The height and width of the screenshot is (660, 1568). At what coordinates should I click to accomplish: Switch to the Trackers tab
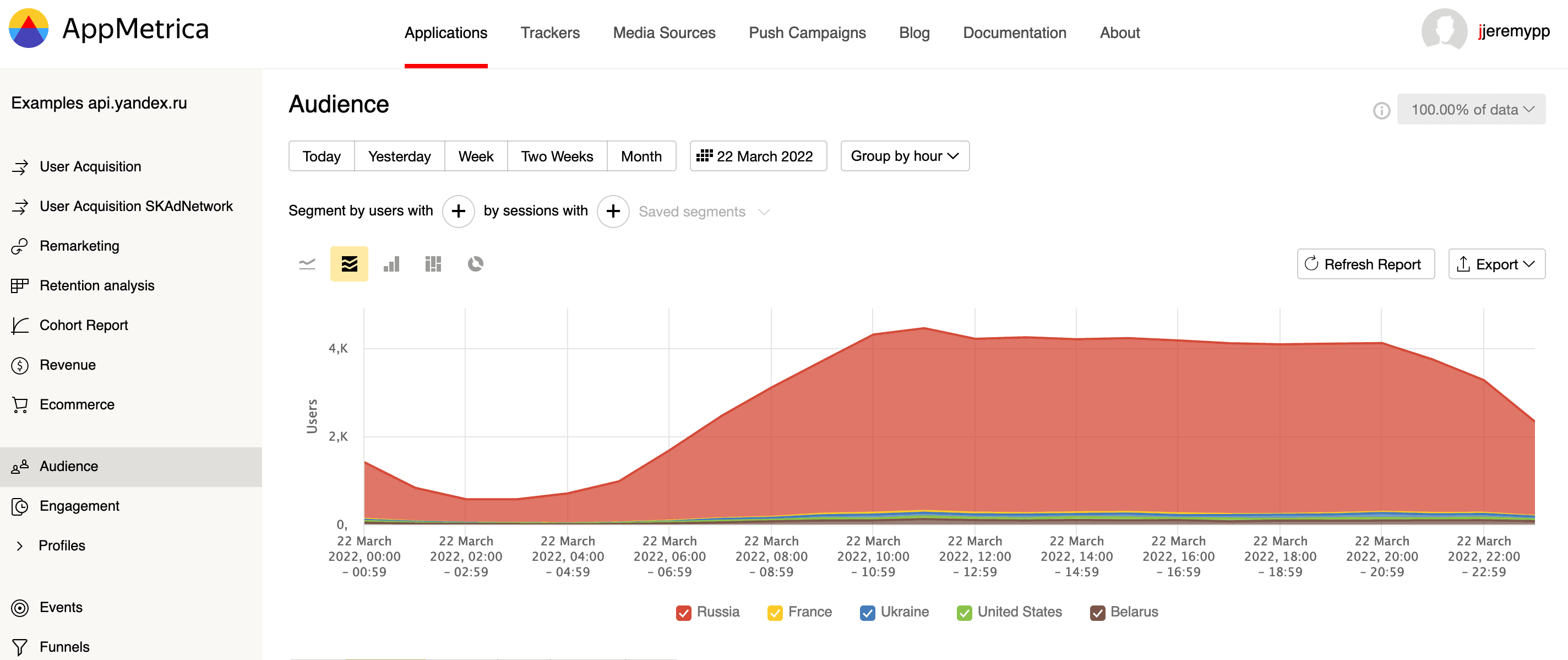coord(549,33)
